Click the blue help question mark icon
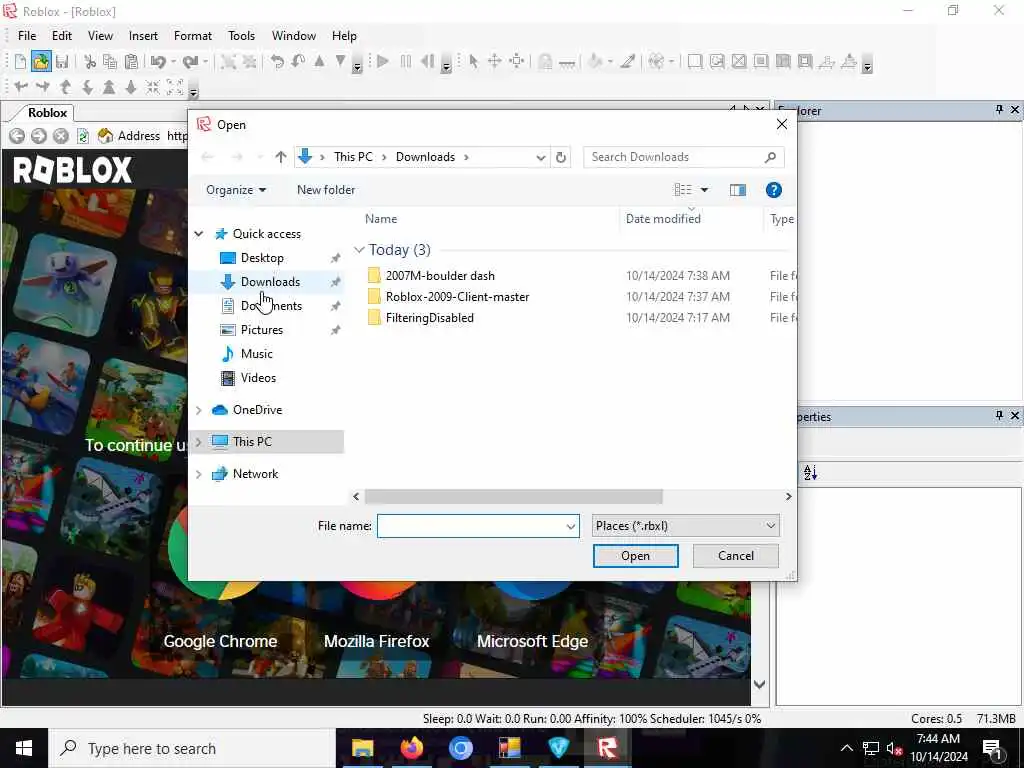This screenshot has height=768, width=1024. [774, 190]
